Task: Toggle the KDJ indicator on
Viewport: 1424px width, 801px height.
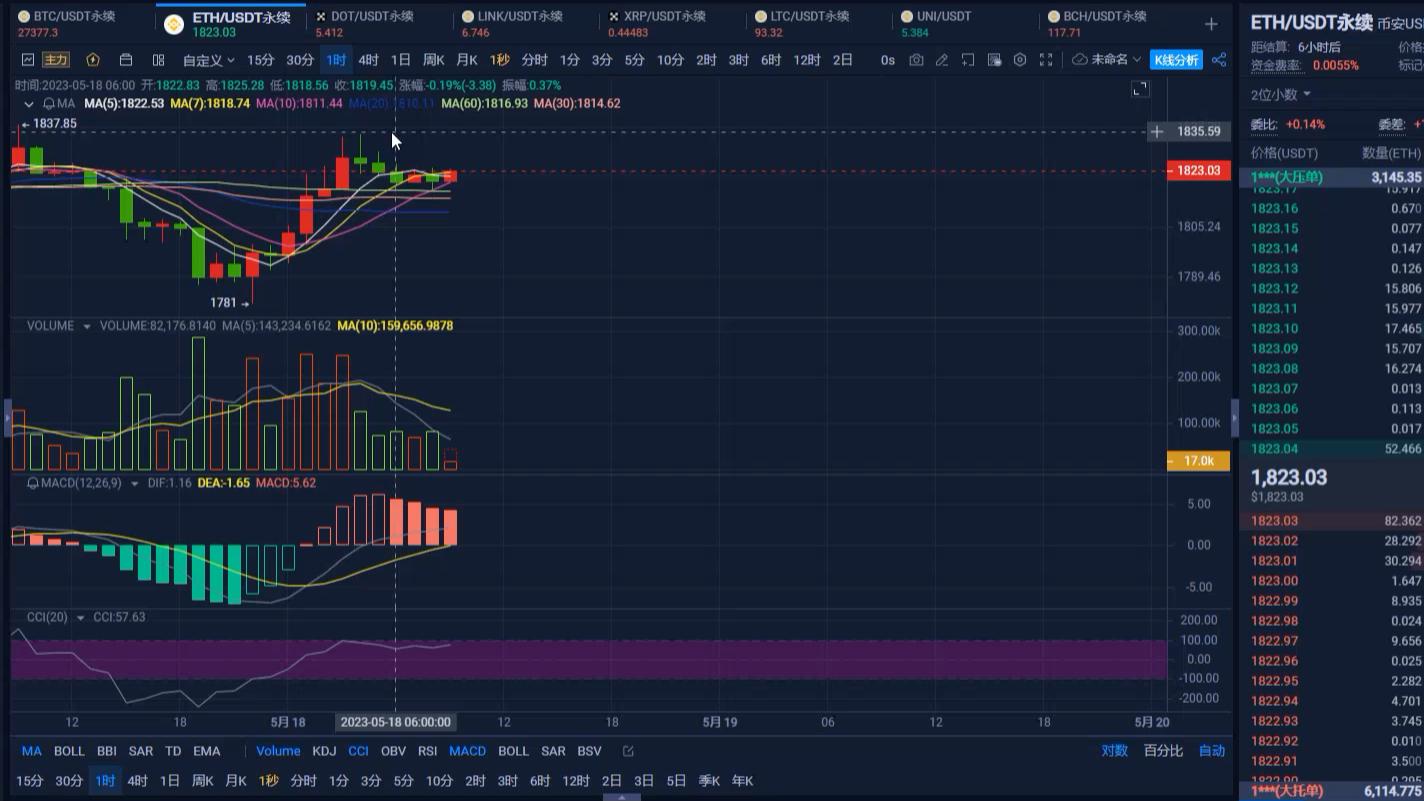Action: coord(324,751)
